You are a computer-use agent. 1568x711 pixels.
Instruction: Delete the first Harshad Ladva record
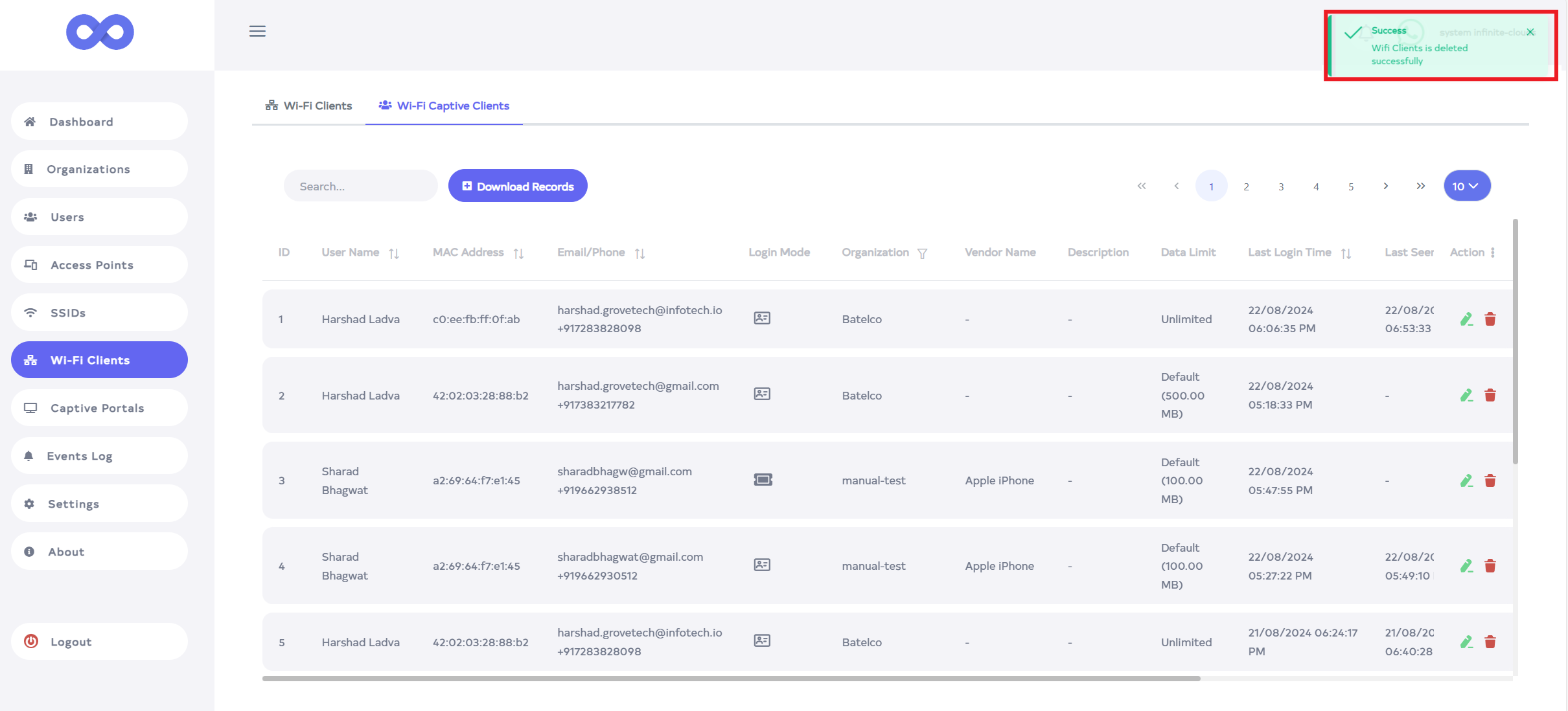click(x=1490, y=319)
